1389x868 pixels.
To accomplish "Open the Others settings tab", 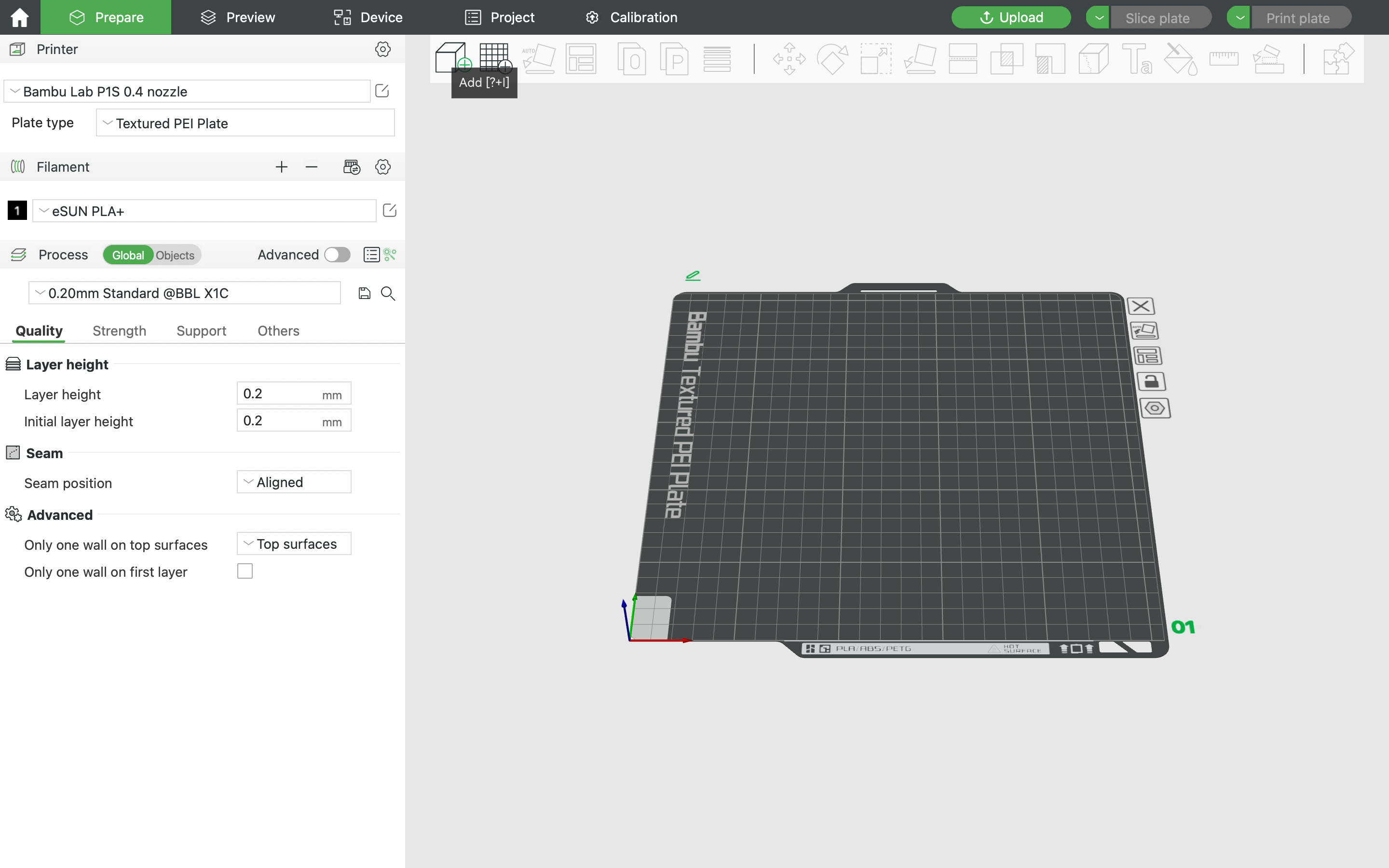I will point(278,331).
